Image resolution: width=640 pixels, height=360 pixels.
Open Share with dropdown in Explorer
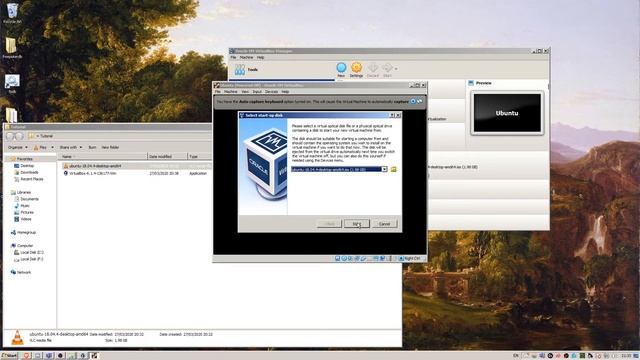(x=71, y=147)
